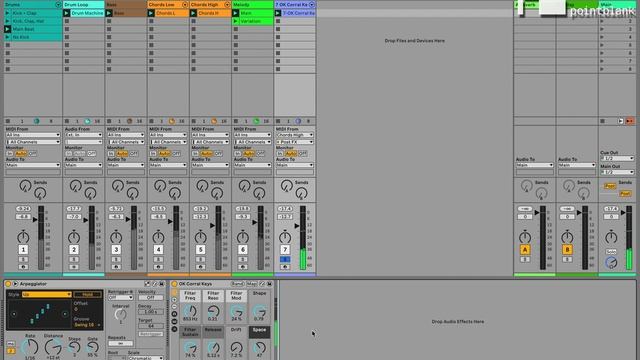
Task: Open Drum Loop Audio From dropdown
Action: pos(84,135)
